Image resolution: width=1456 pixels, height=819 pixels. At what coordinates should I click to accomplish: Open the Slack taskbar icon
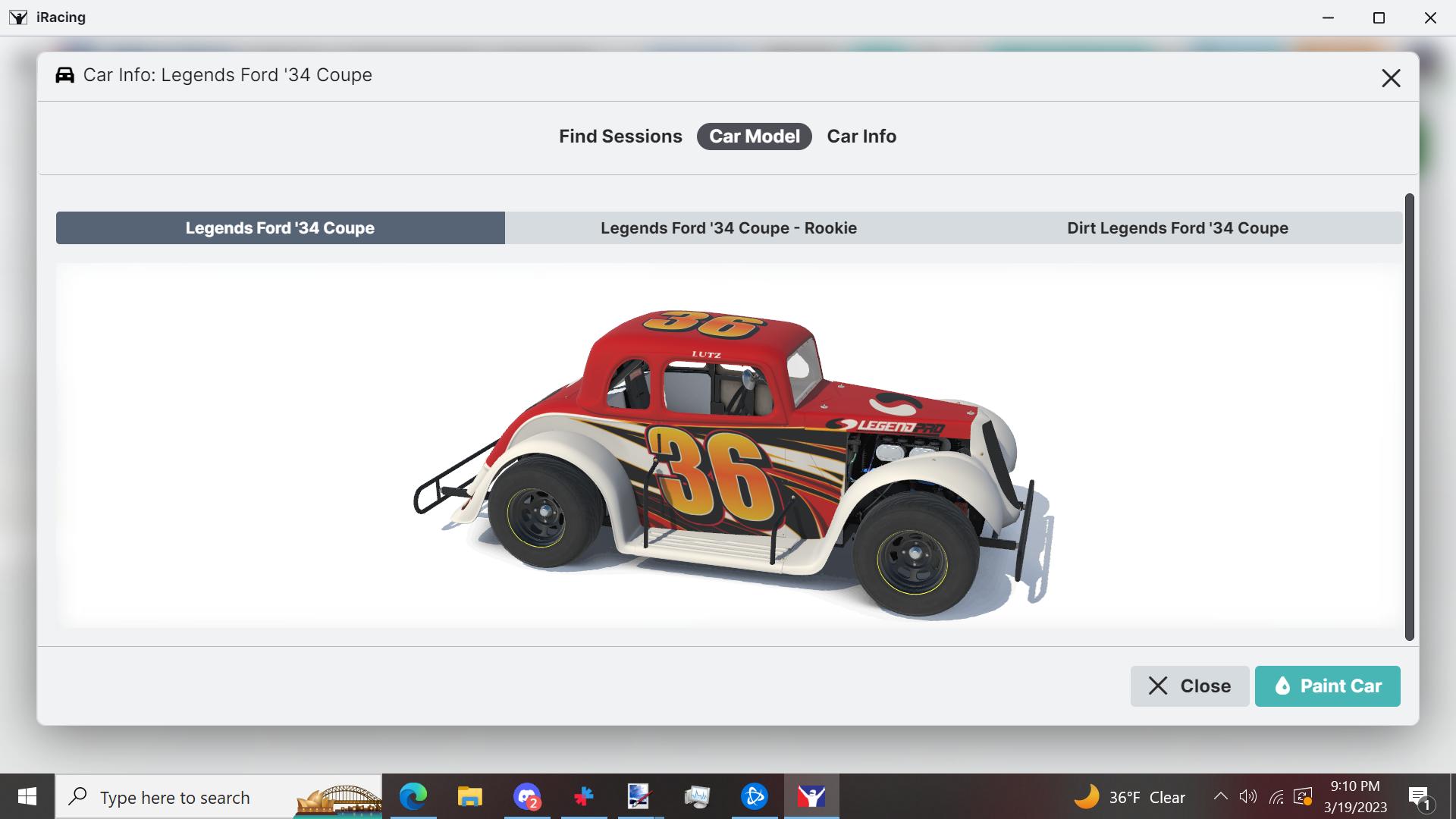[x=583, y=796]
